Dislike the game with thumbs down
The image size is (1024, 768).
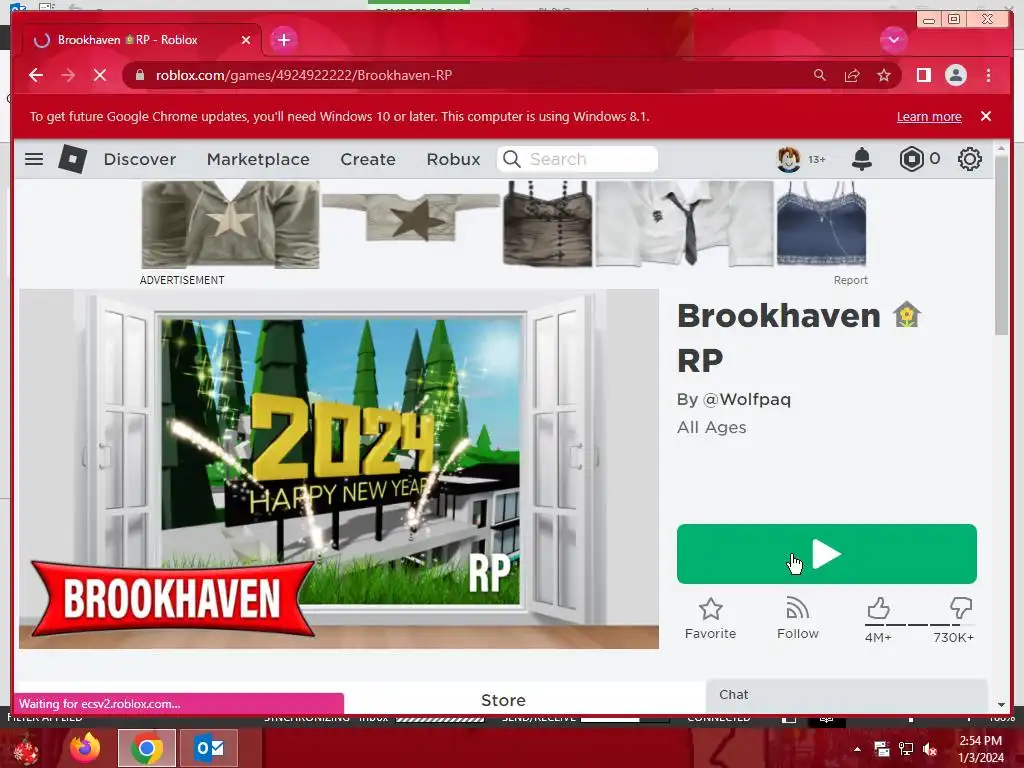pos(961,609)
